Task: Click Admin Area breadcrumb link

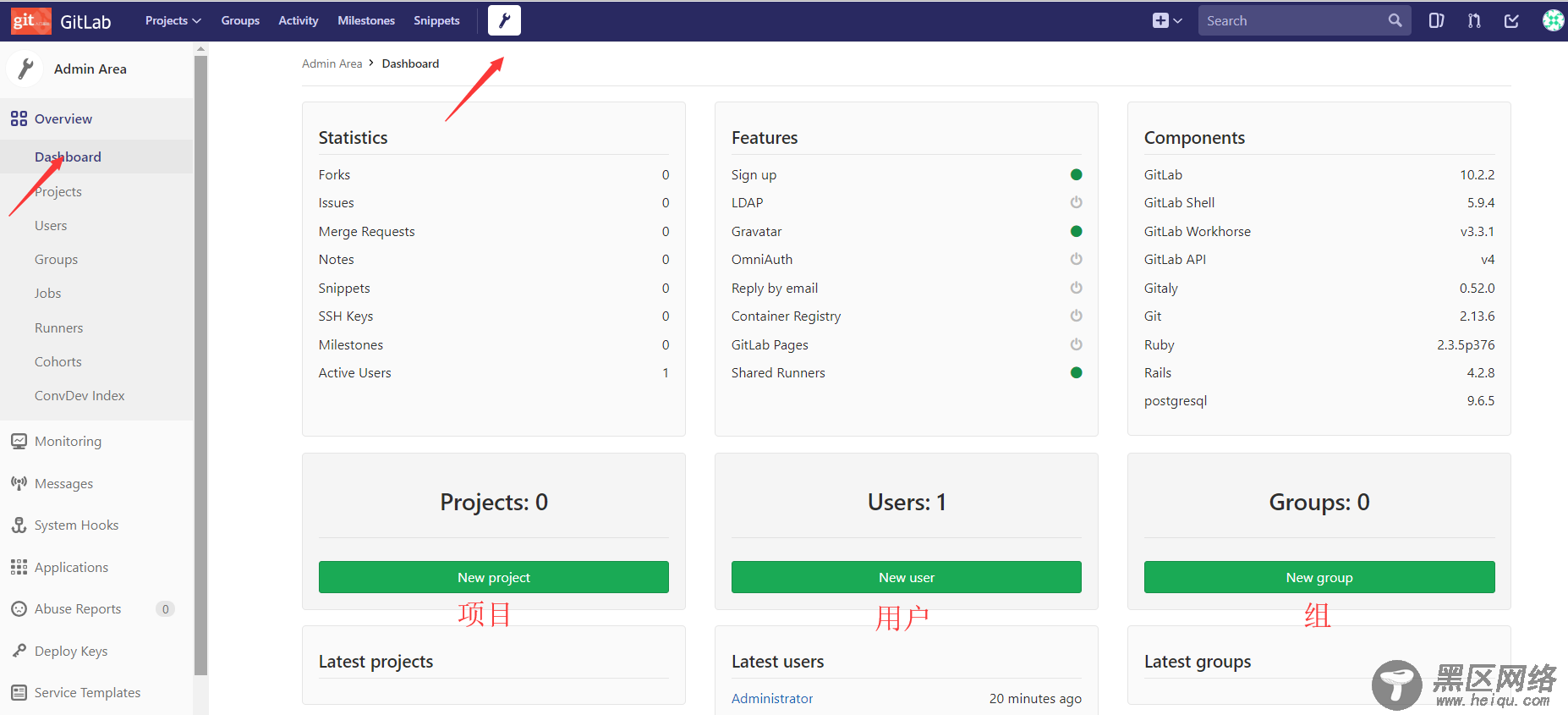Action: pyautogui.click(x=332, y=63)
